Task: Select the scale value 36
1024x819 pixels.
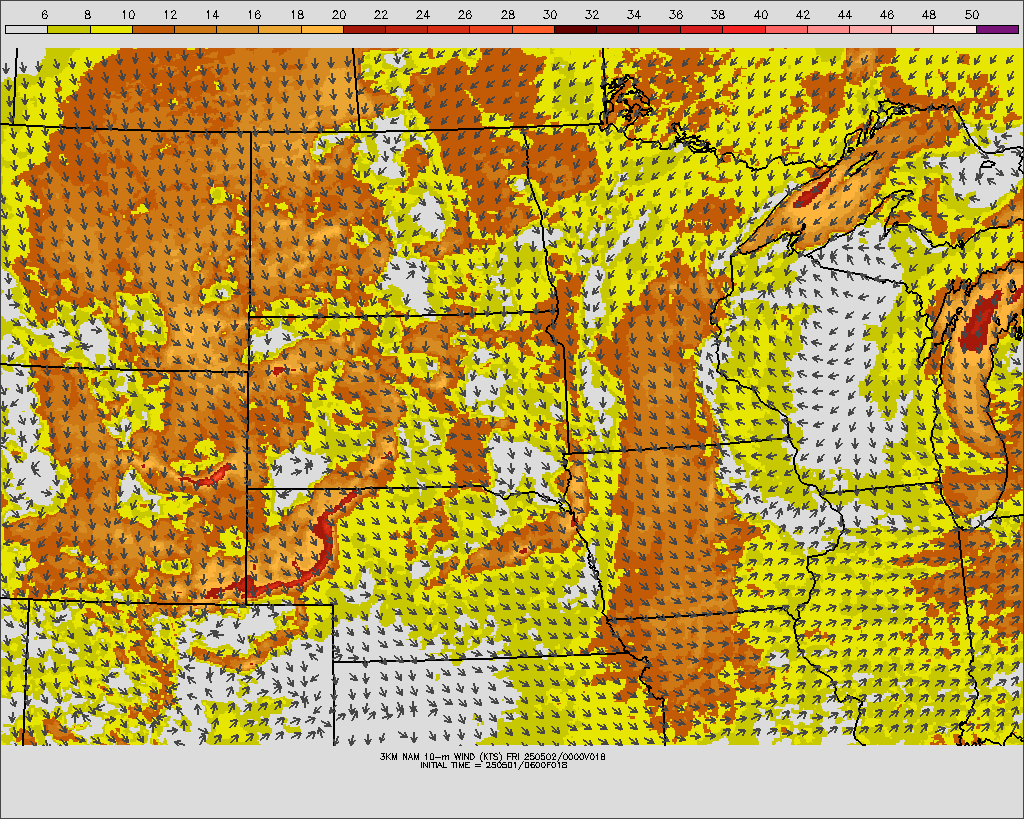Action: tap(676, 14)
